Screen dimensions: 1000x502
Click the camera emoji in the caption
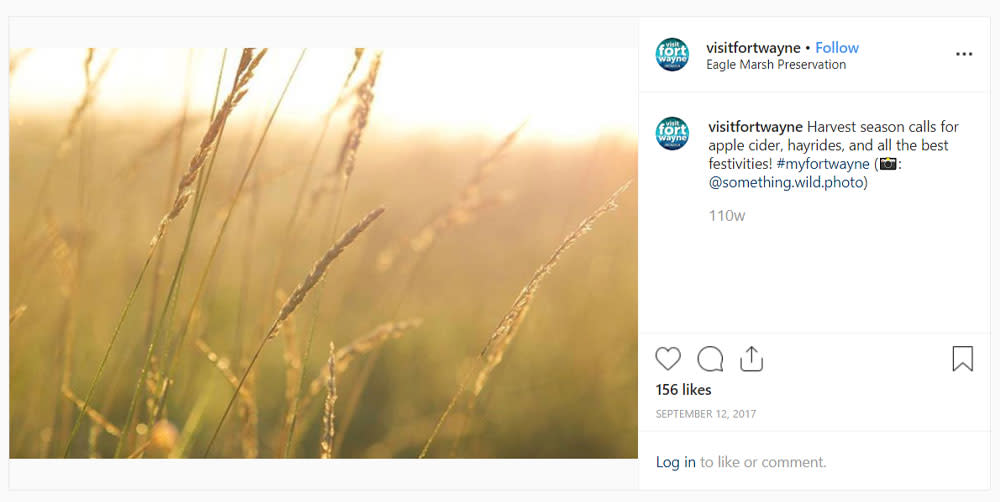(887, 164)
